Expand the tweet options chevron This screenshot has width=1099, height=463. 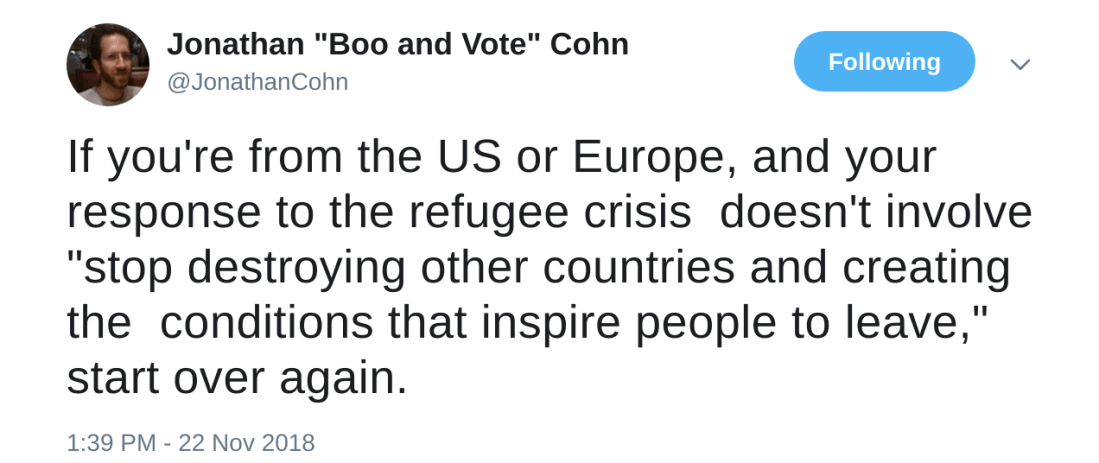(x=1019, y=64)
